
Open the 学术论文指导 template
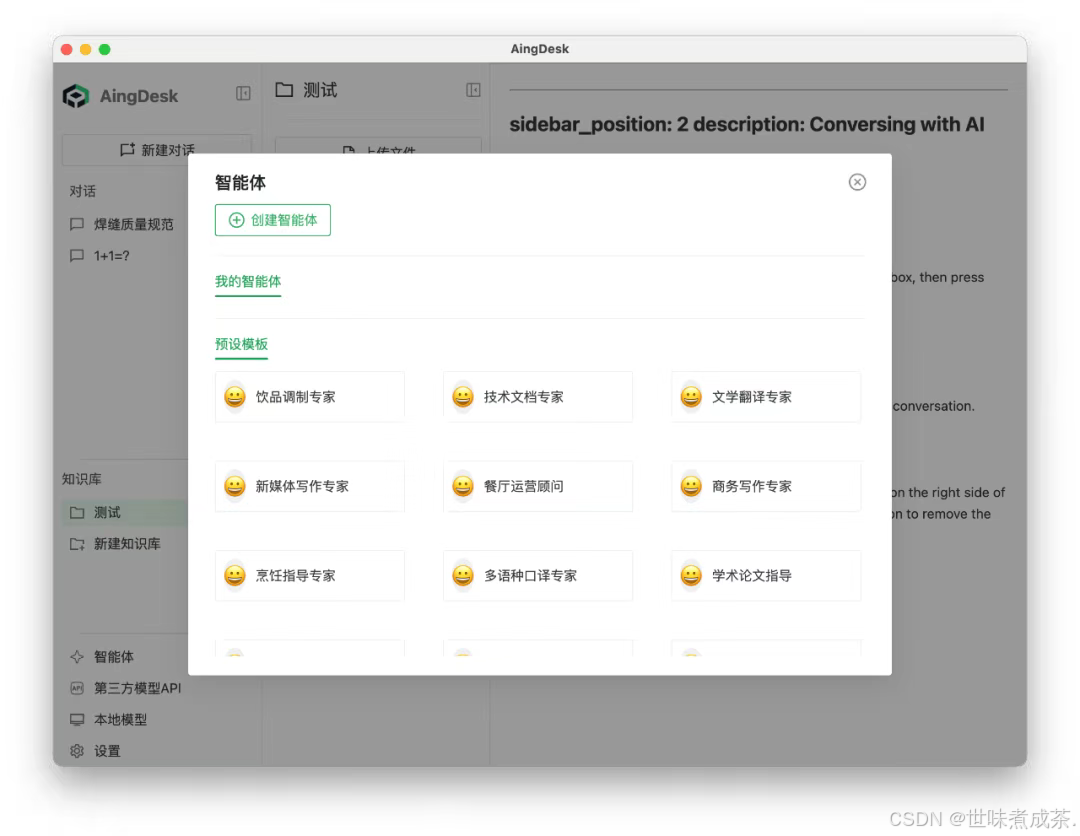(x=766, y=576)
